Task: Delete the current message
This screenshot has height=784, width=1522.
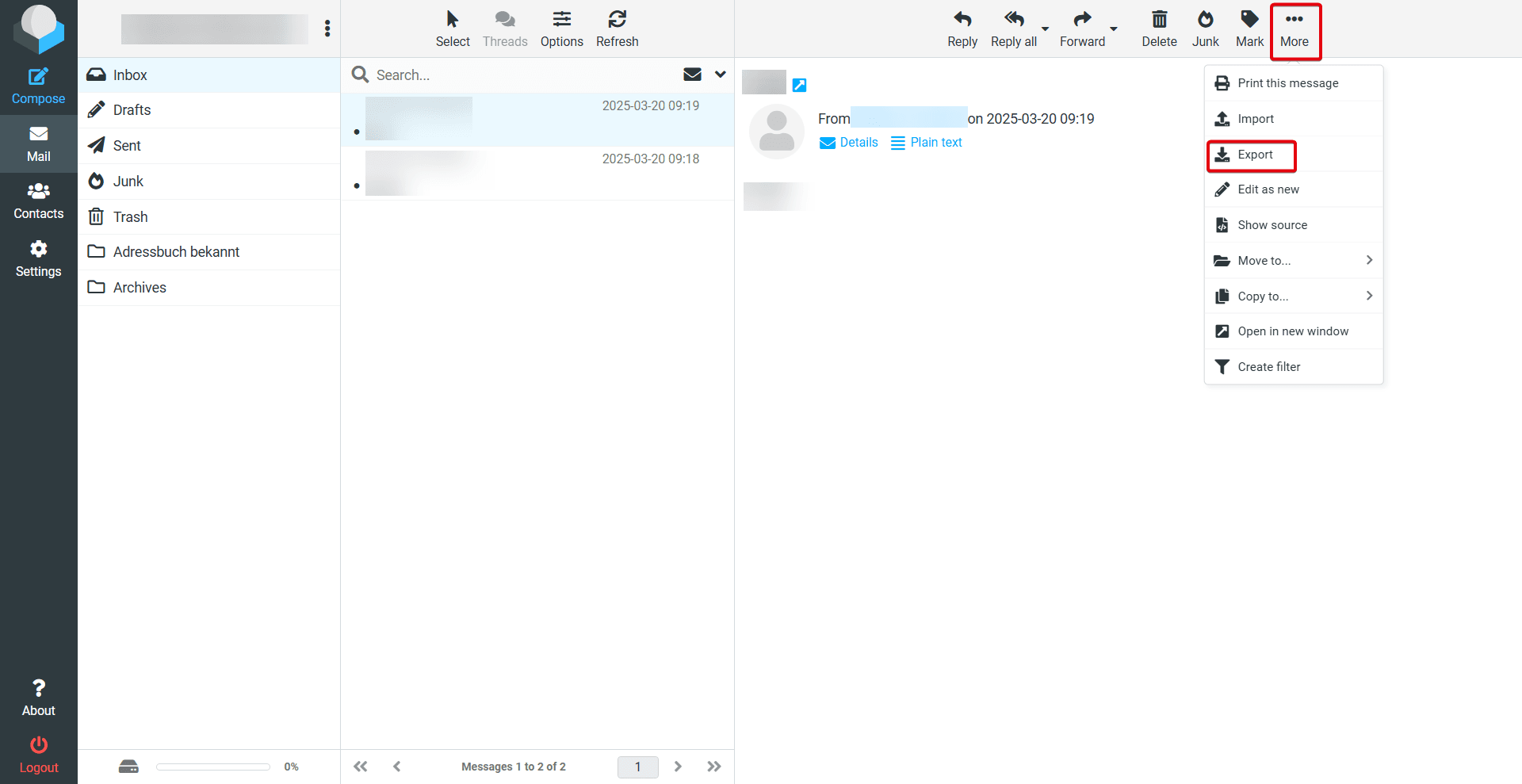Action: pos(1159,29)
